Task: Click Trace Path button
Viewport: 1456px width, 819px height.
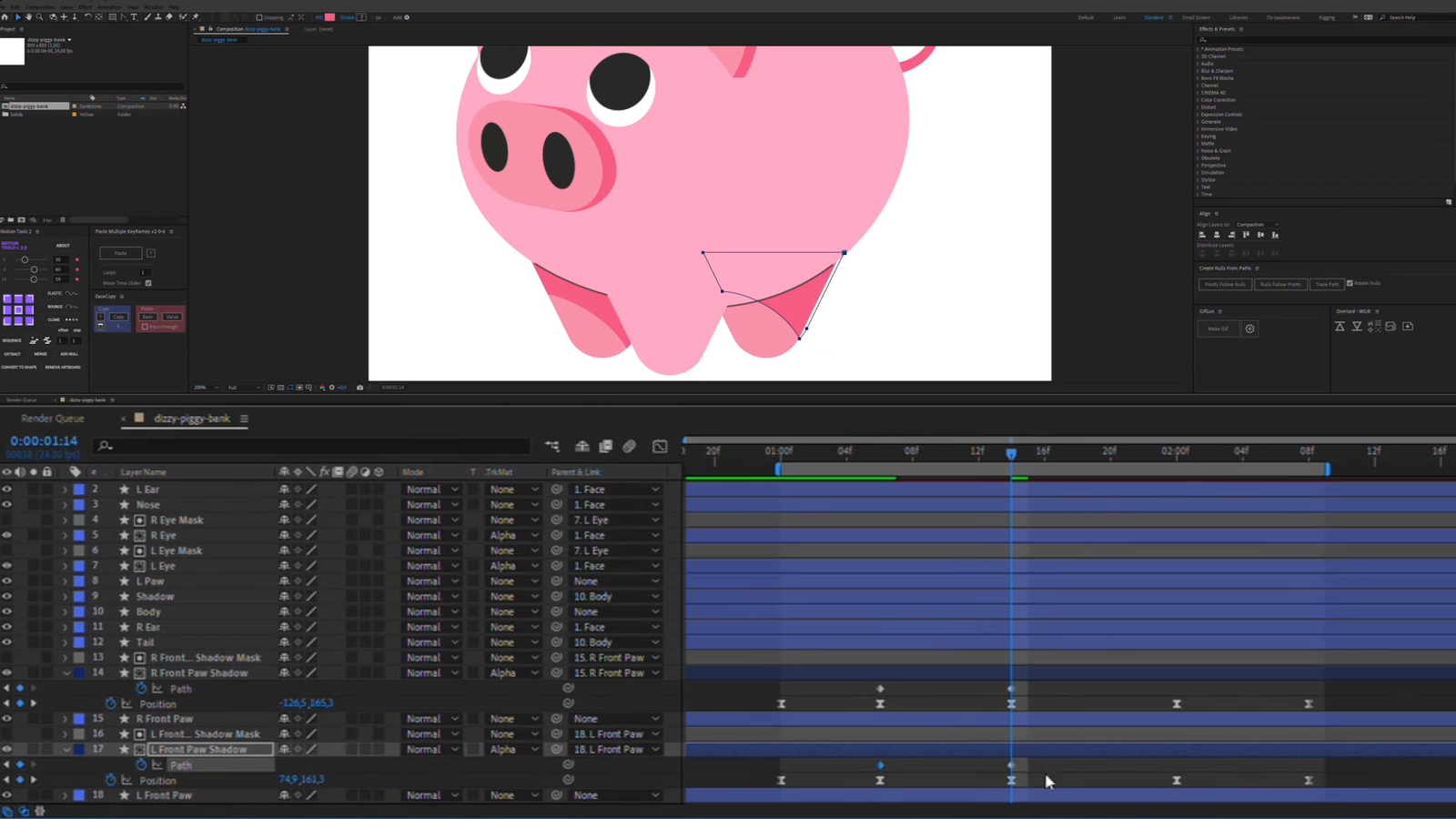Action: [1327, 284]
